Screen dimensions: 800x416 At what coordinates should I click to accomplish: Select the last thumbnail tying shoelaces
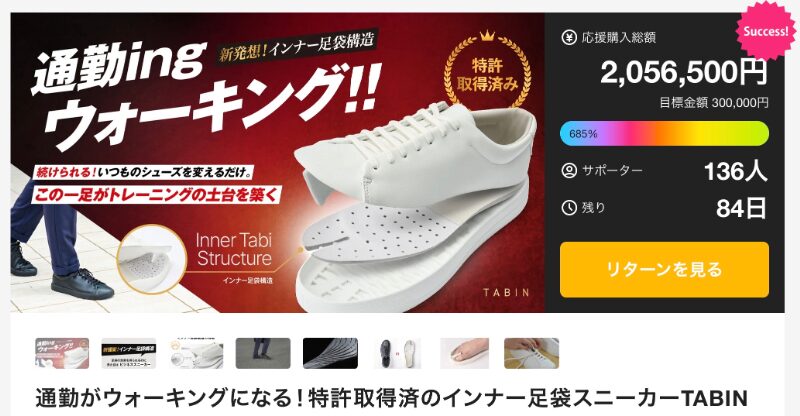(x=531, y=353)
